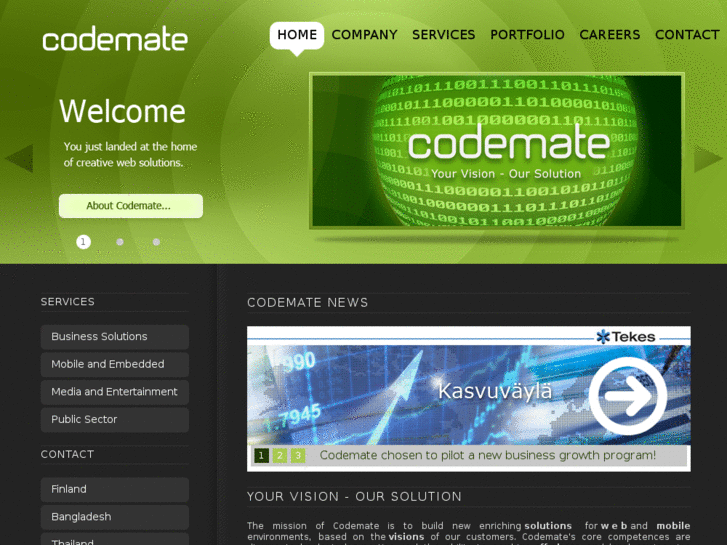This screenshot has width=727, height=545.
Task: Select the third hero slide dot
Action: (156, 242)
